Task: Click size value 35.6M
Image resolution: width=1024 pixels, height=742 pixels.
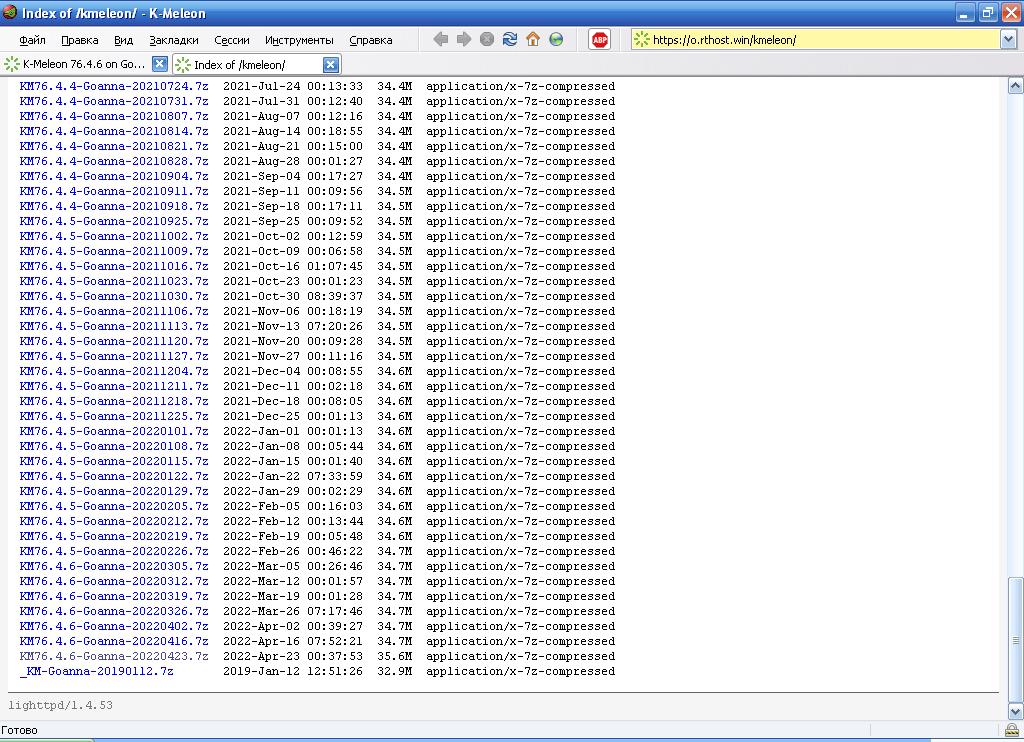Action: [394, 657]
